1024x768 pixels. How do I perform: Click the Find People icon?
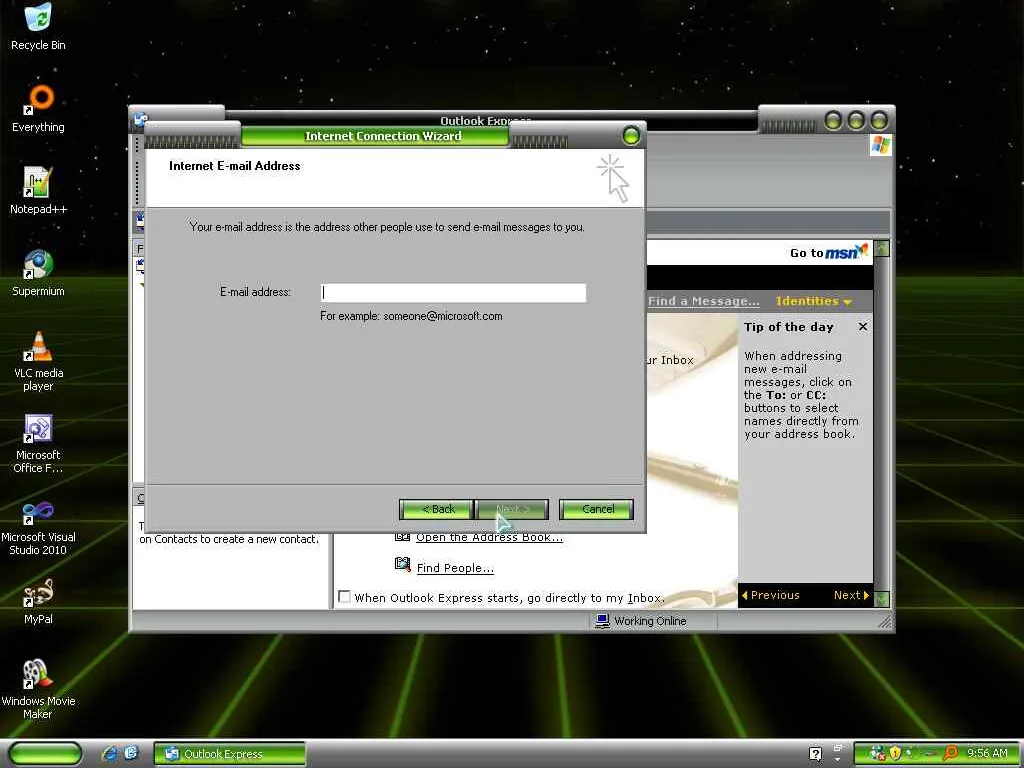pos(403,564)
